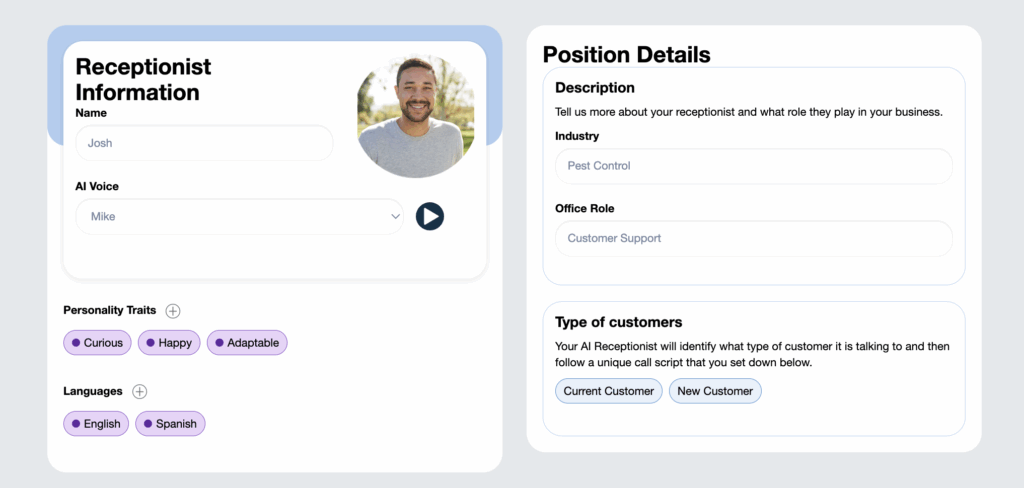Open the New Customer script
This screenshot has height=488, width=1024.
pos(715,391)
